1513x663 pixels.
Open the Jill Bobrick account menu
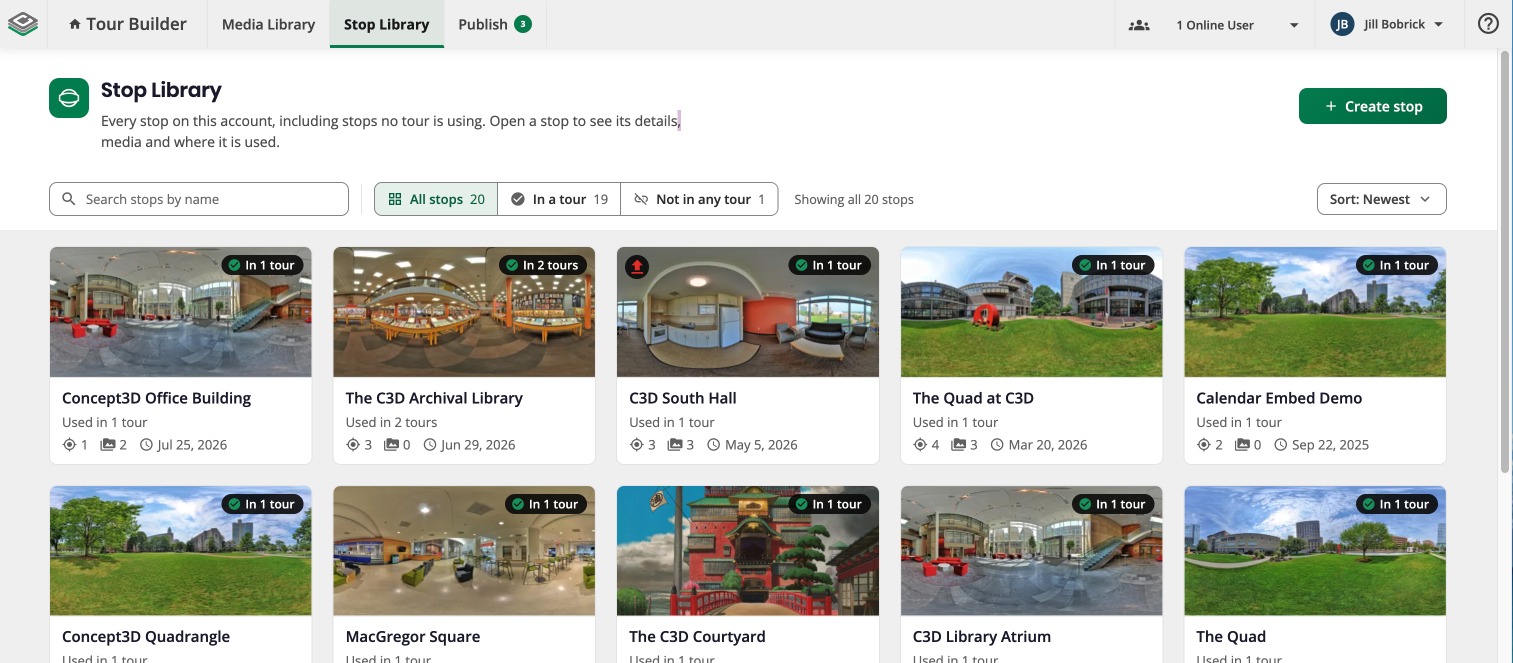(x=1387, y=24)
